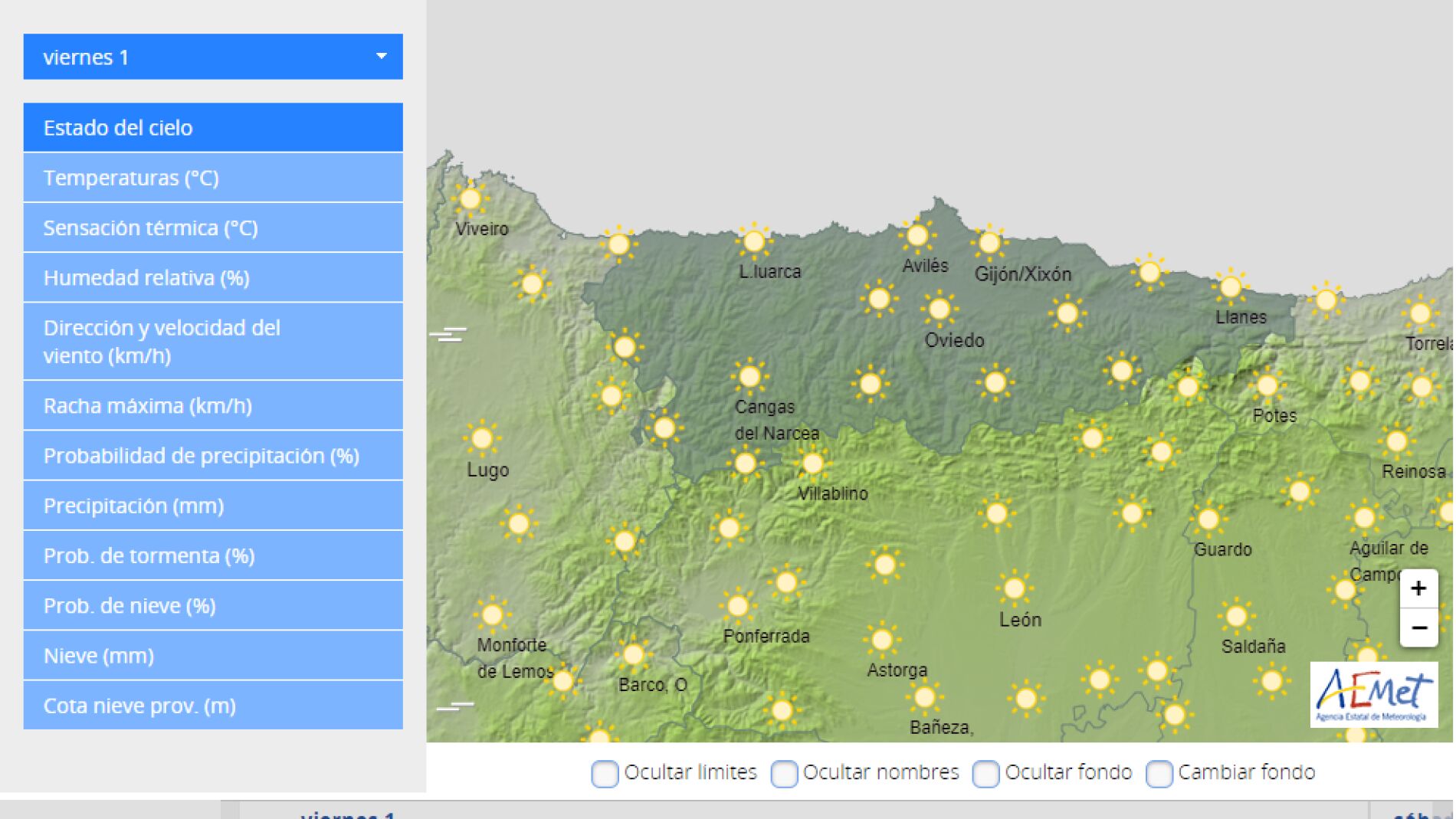Click the sun icon above León

tap(1014, 588)
